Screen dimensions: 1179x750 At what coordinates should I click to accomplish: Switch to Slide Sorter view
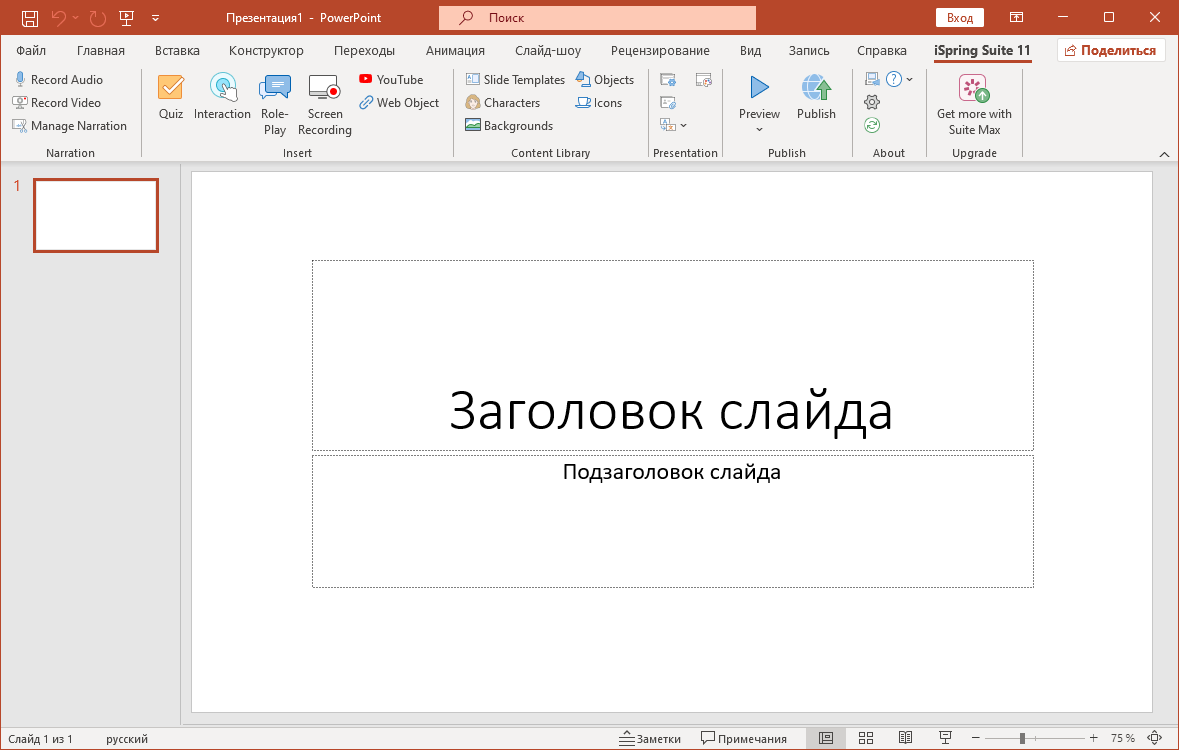click(x=866, y=737)
